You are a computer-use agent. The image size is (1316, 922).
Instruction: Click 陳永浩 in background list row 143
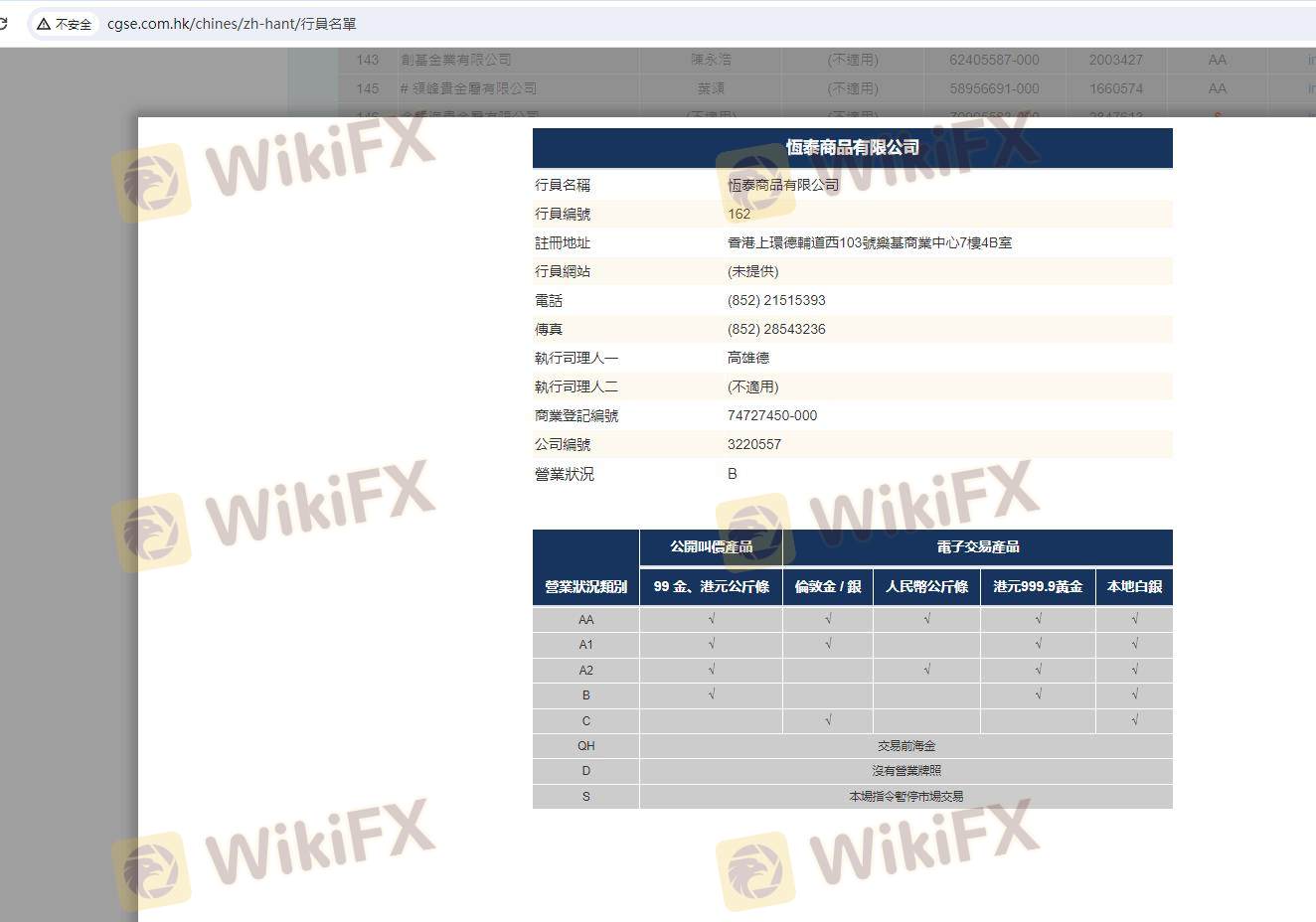[711, 60]
